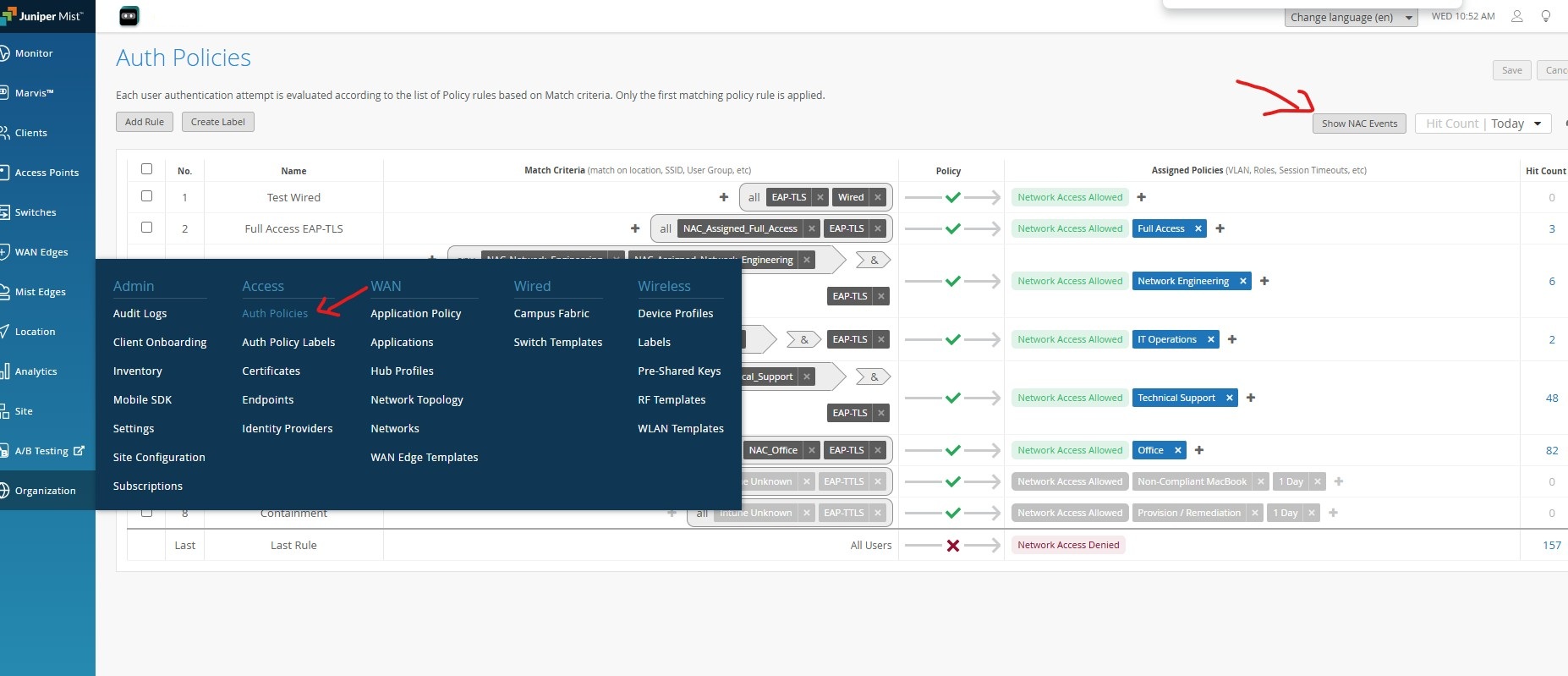Toggle allow checkmark for Full Access EAP-TLS rule
1568x676 pixels.
(953, 228)
